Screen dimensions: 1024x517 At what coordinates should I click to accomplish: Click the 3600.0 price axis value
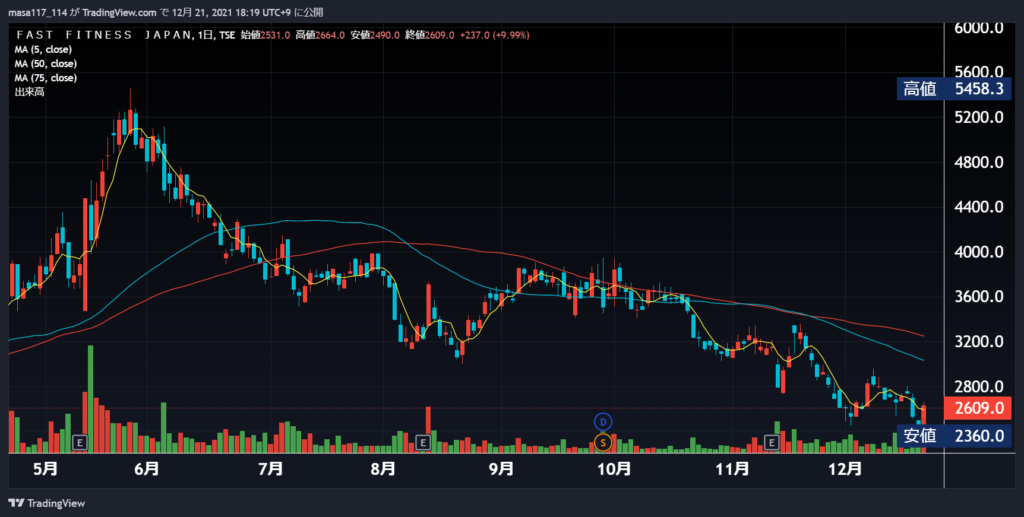coord(978,297)
